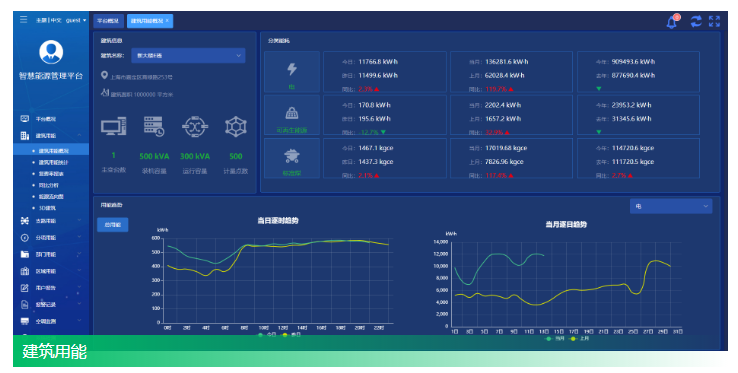Viewport: 738px width, 373px height.
Task: Select the electricity lightning bolt category tile
Action: tap(292, 72)
